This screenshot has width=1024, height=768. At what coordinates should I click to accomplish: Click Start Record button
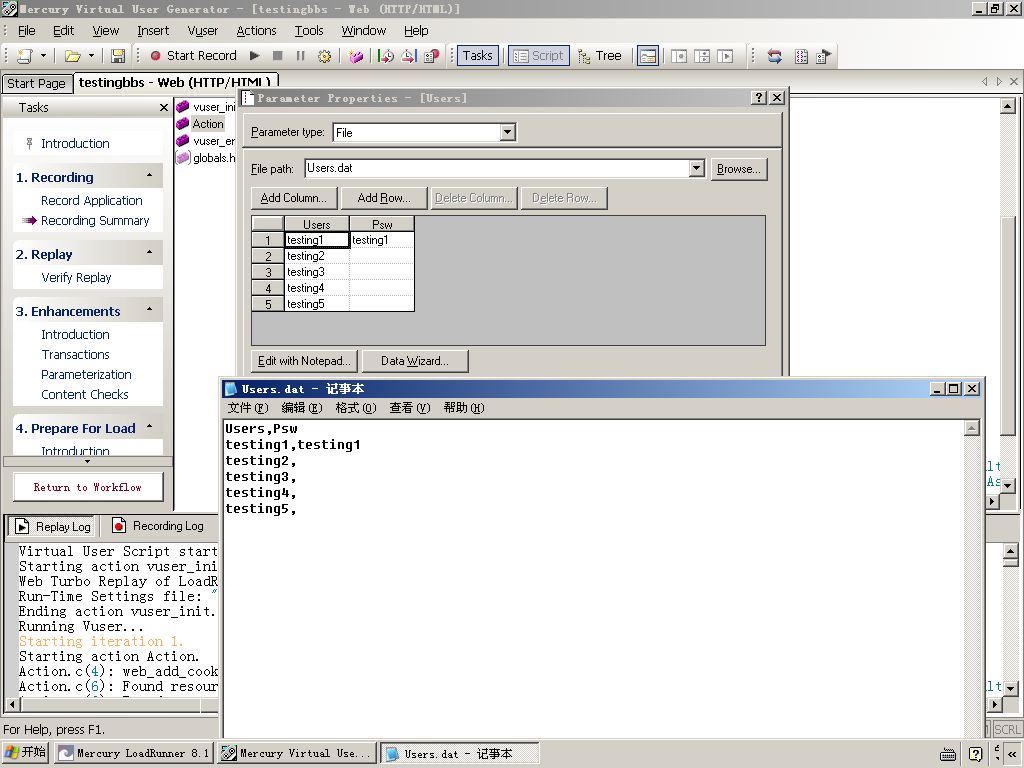(193, 56)
